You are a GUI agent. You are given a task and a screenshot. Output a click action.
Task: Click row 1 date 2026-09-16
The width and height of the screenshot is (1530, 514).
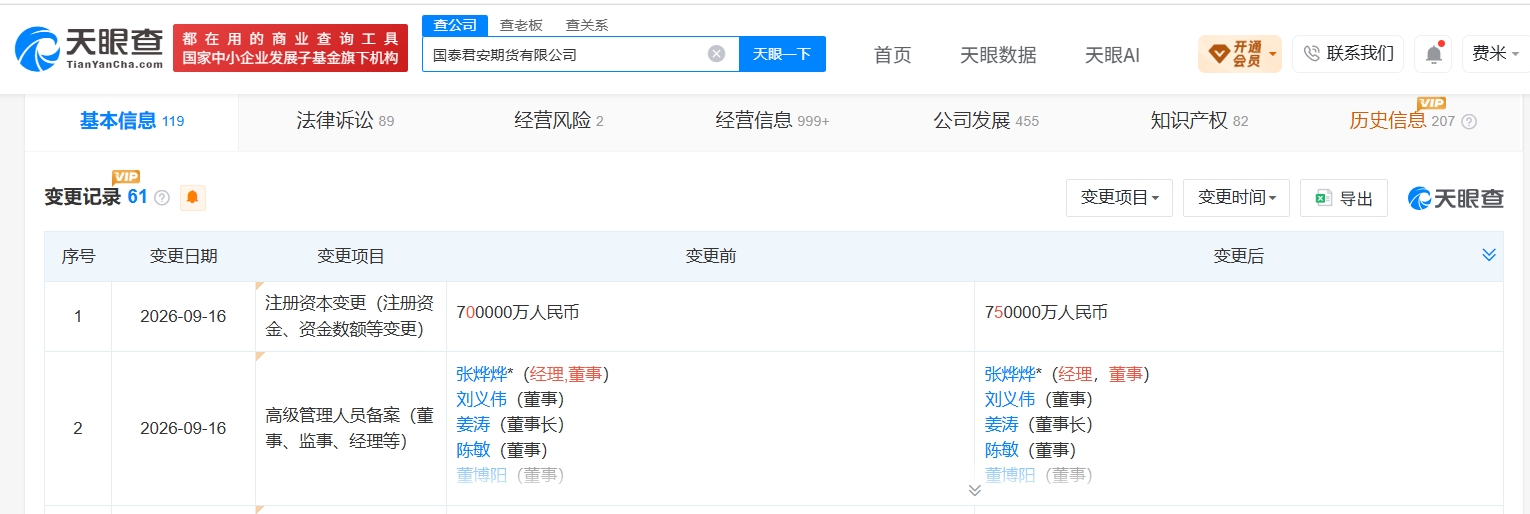(x=183, y=316)
